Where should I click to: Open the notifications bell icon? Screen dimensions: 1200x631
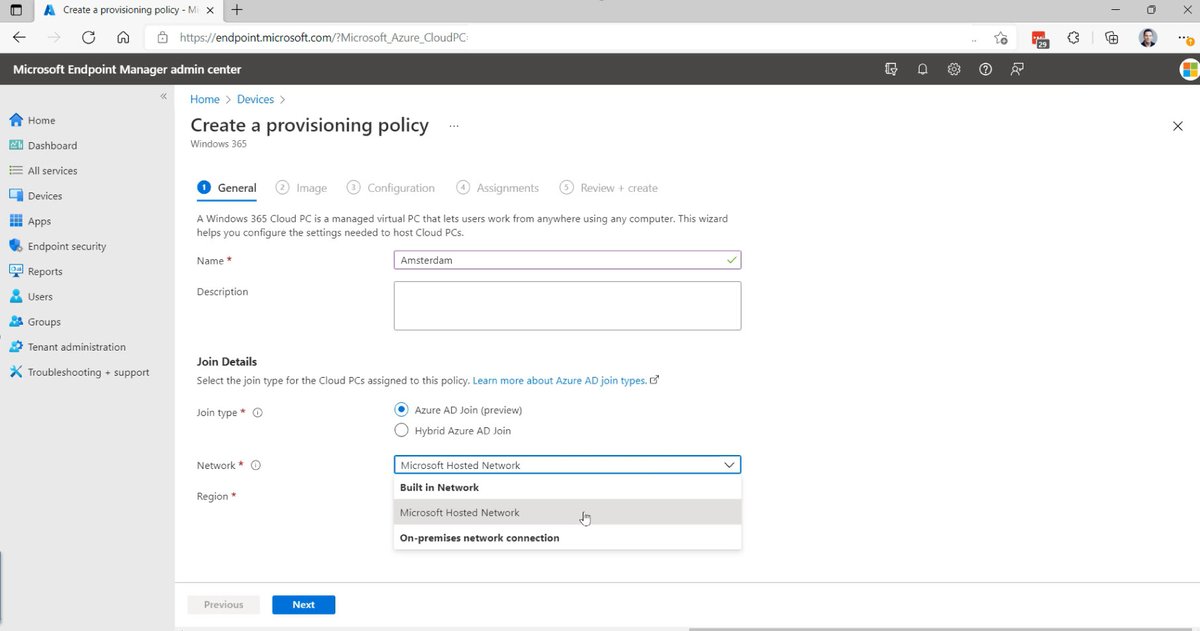922,69
